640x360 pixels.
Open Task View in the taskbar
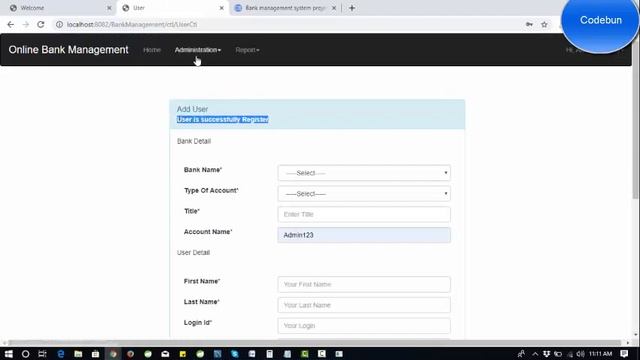42,354
